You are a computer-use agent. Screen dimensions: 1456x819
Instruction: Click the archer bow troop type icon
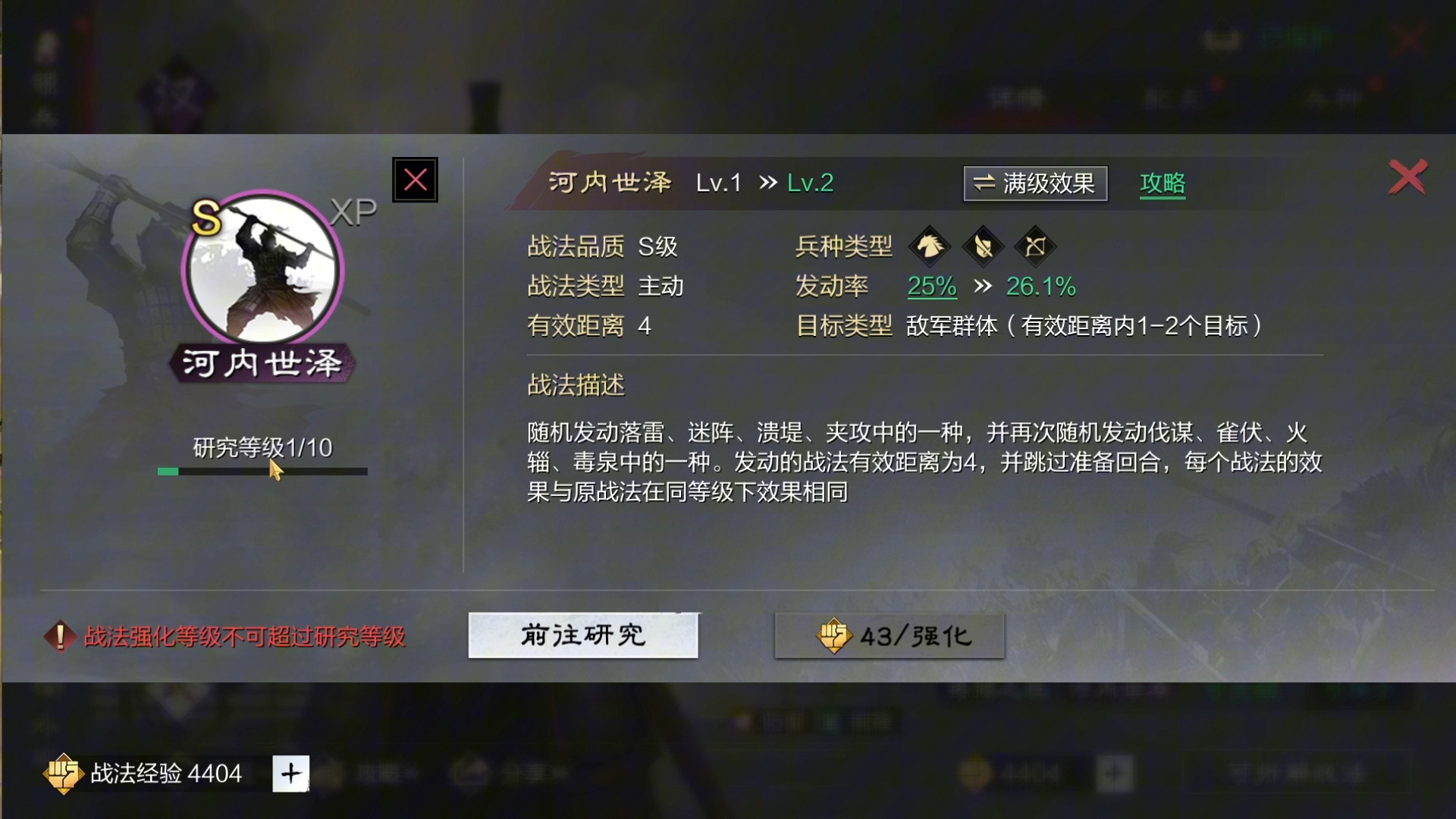[1035, 246]
